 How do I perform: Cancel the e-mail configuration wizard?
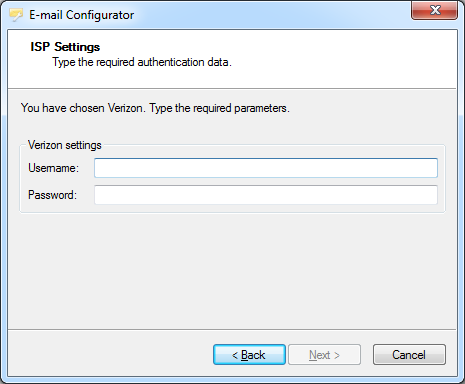[409, 355]
